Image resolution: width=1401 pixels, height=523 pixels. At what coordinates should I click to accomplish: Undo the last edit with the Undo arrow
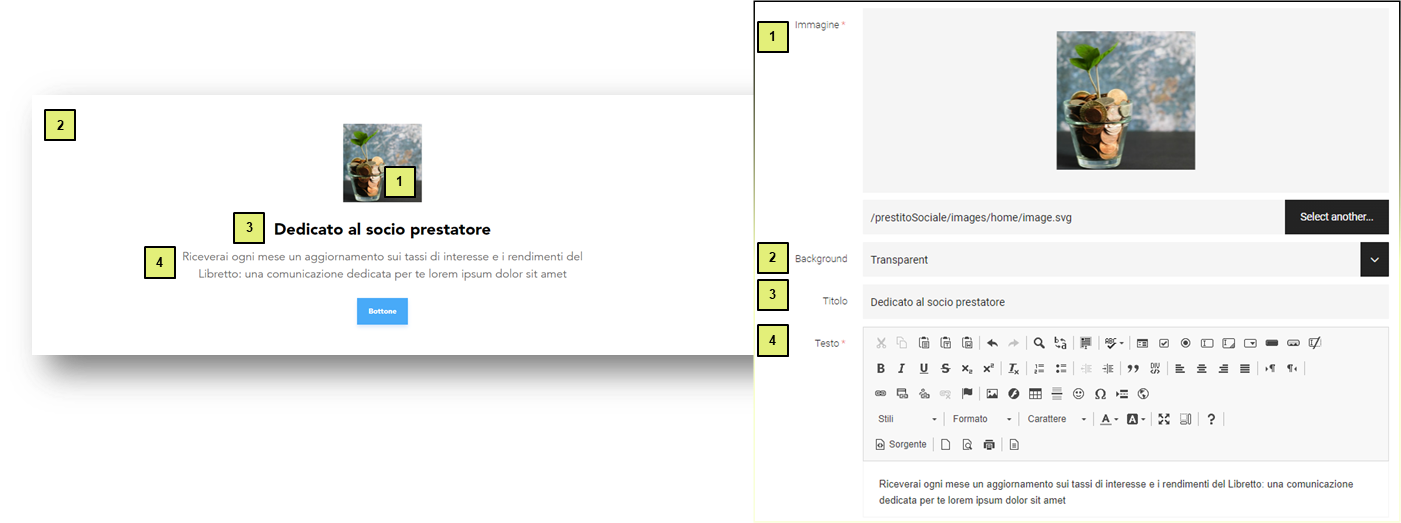992,343
